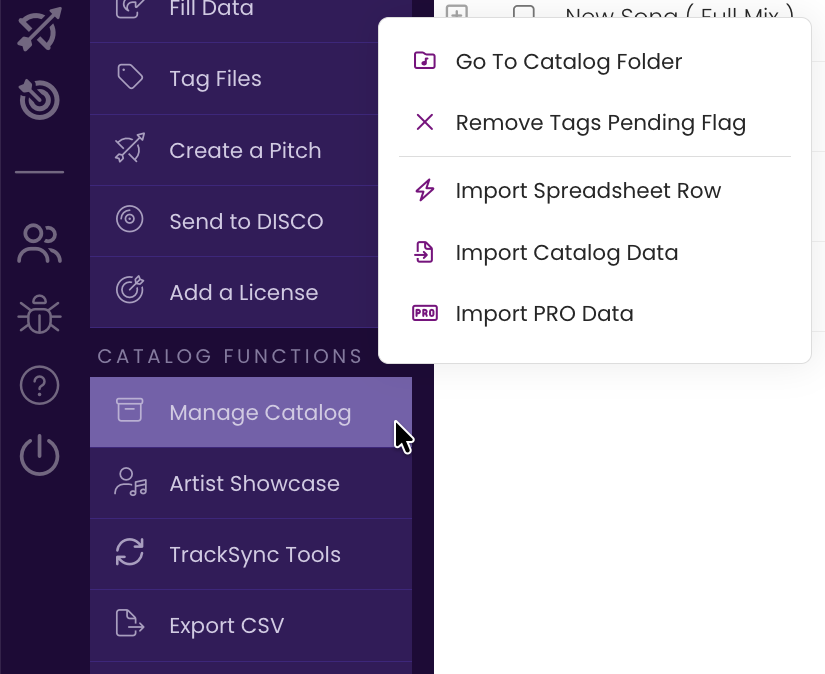Image resolution: width=825 pixels, height=674 pixels.
Task: Open the help question mark icon
Action: [39, 385]
